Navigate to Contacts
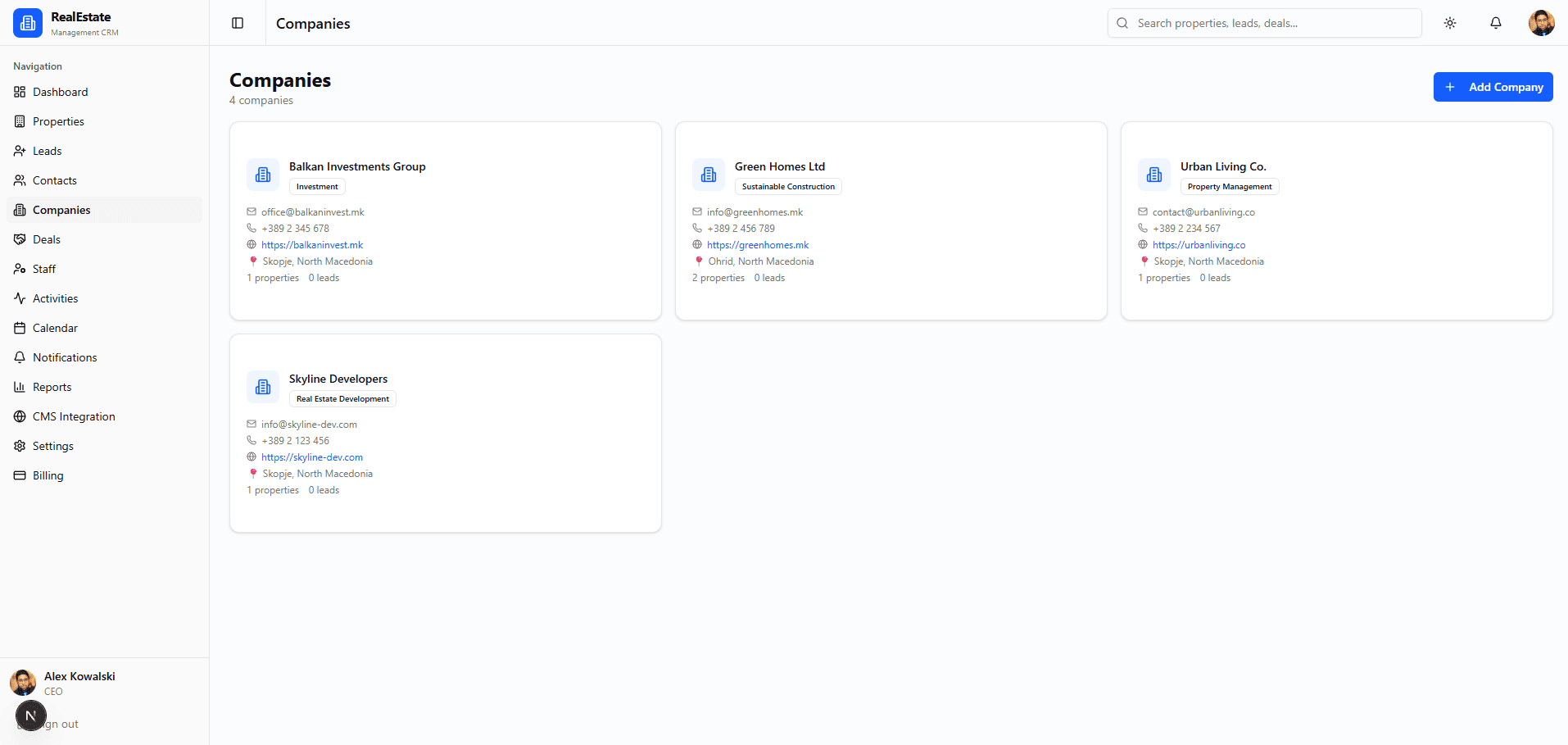 point(105,180)
